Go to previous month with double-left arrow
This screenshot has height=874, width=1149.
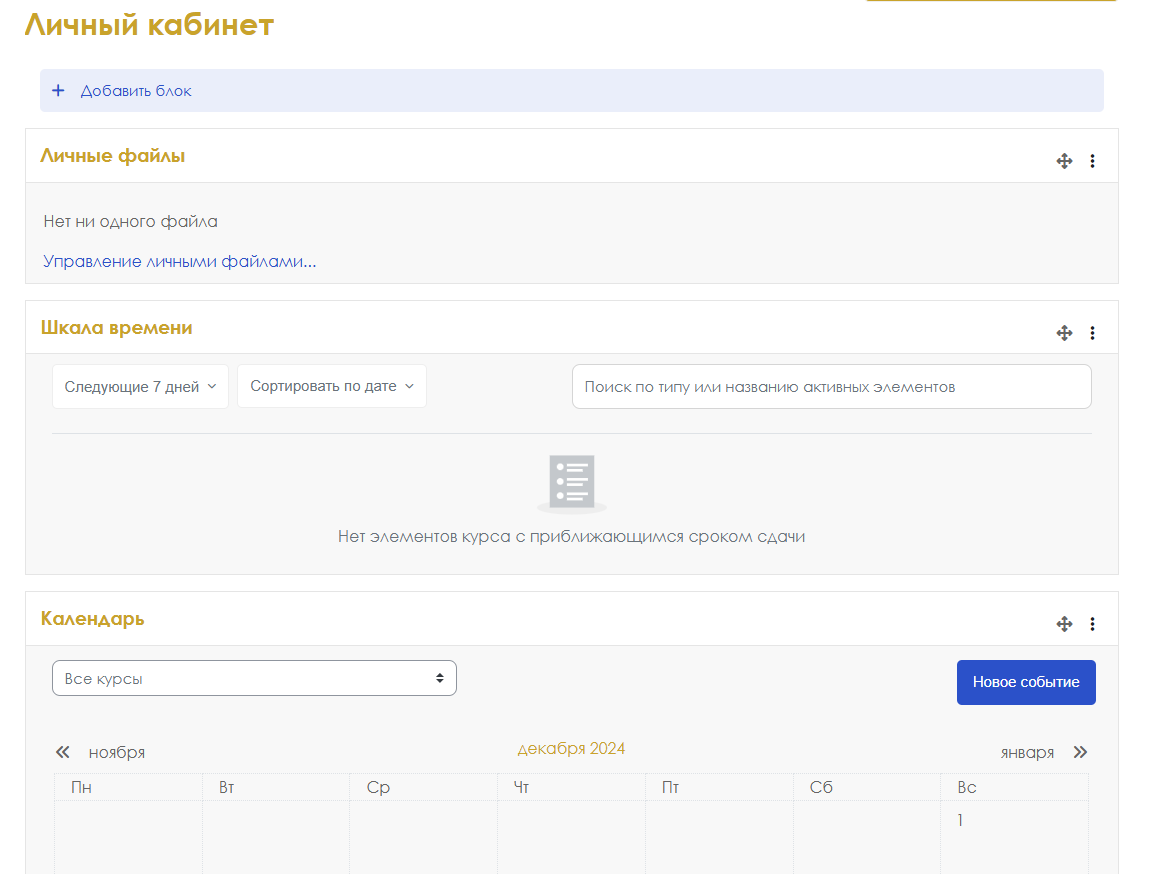click(x=63, y=752)
